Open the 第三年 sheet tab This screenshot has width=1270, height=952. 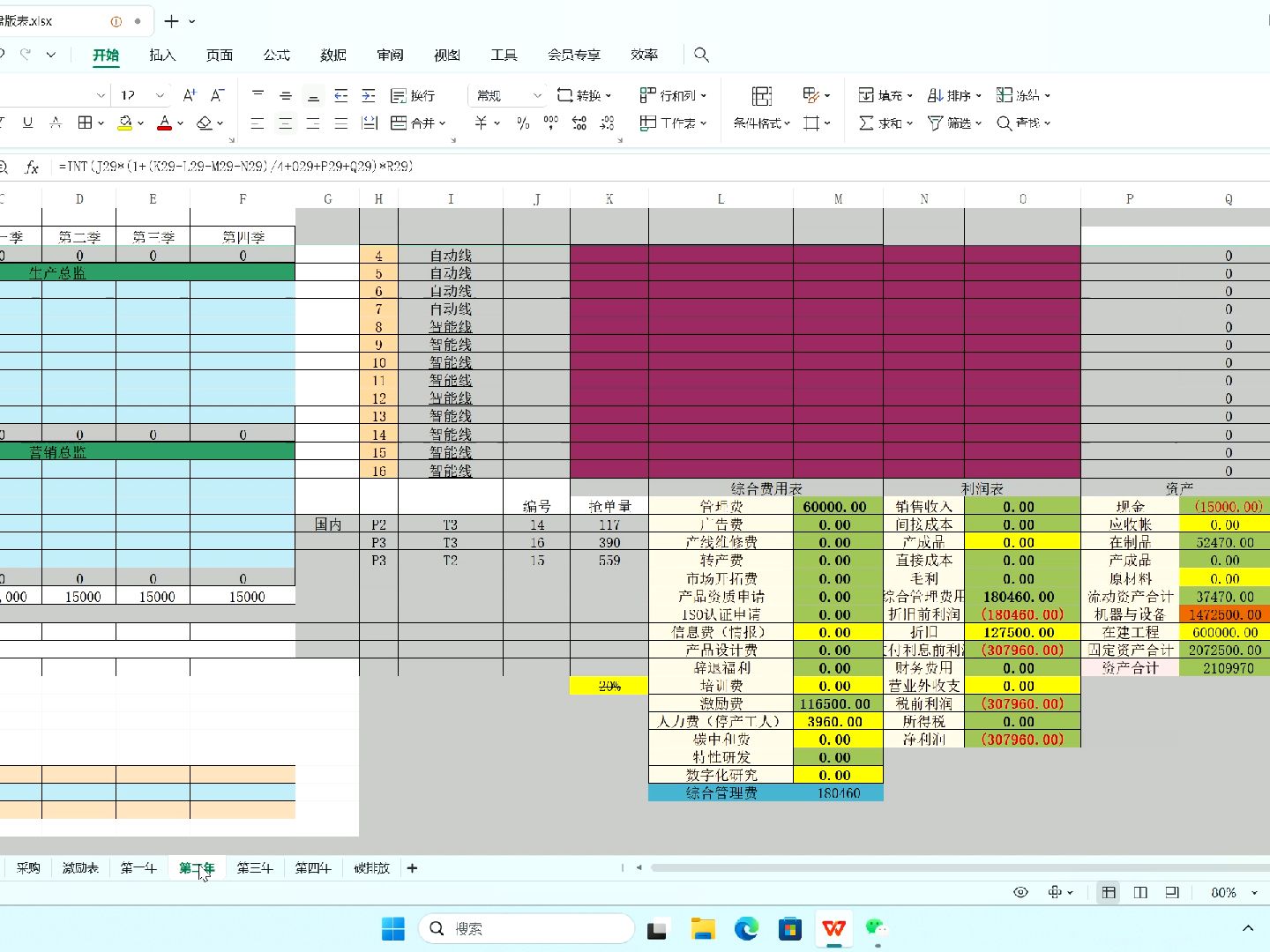click(x=255, y=868)
